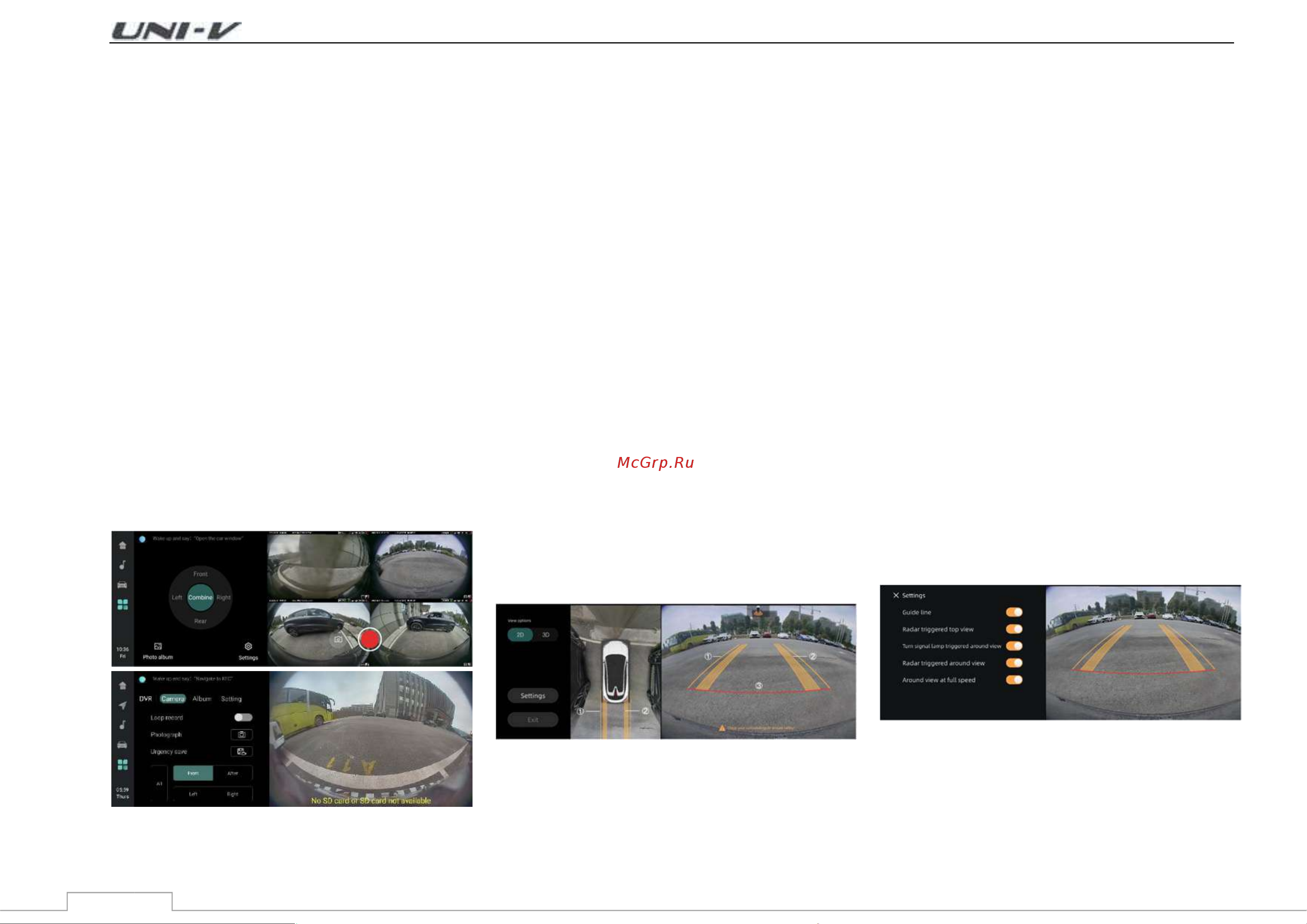Open the Photo album icon

[x=158, y=647]
